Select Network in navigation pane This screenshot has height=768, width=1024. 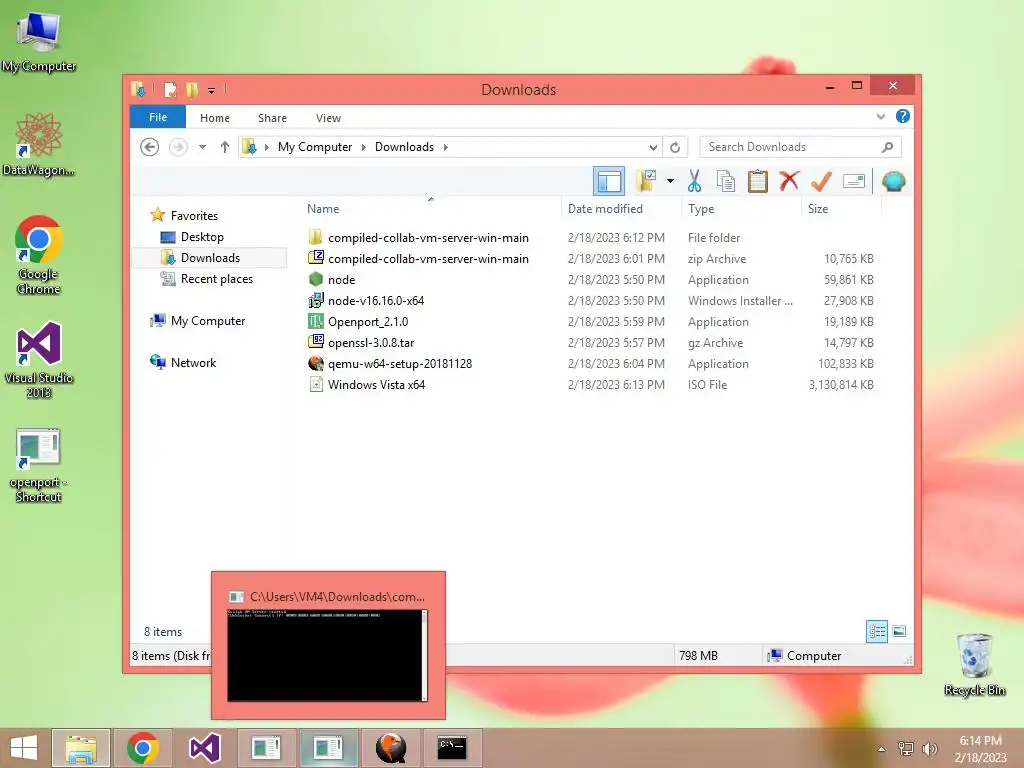pyautogui.click(x=193, y=362)
